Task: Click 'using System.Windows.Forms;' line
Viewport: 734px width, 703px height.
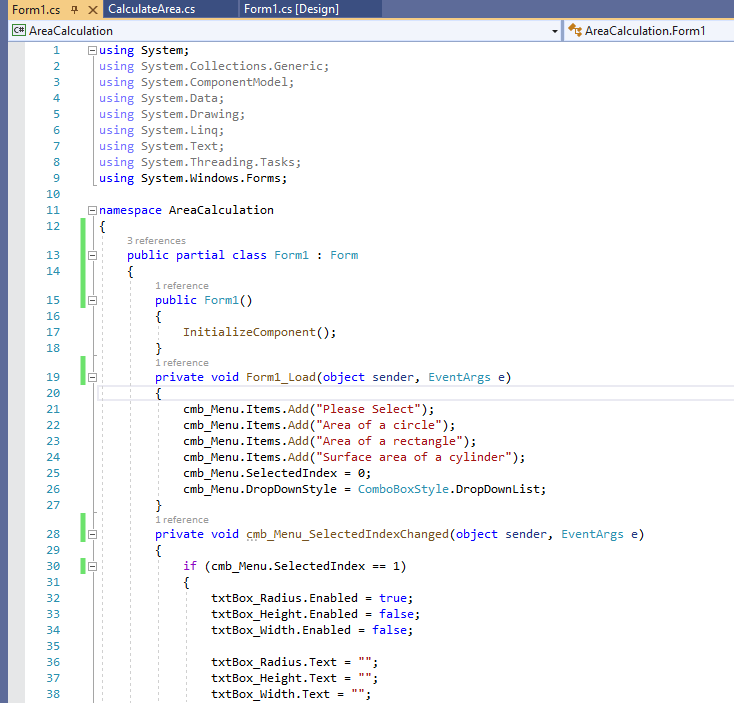Action: [193, 178]
